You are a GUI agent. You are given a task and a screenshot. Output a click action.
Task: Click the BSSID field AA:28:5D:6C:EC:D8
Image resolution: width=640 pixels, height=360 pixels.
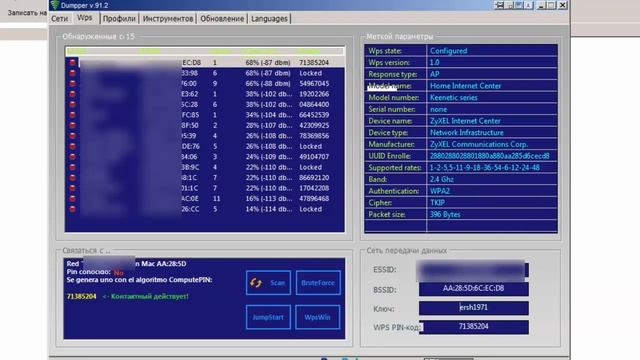pyautogui.click(x=473, y=289)
